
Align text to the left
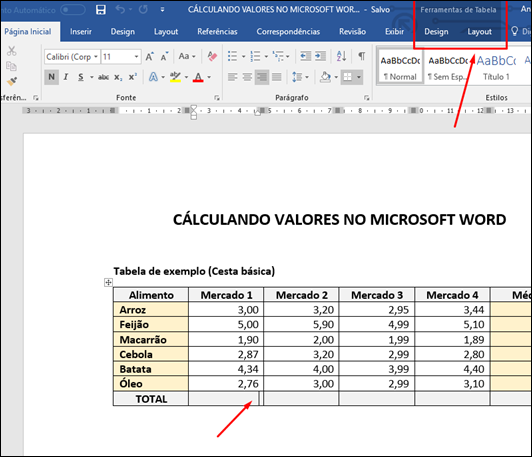(x=232, y=77)
